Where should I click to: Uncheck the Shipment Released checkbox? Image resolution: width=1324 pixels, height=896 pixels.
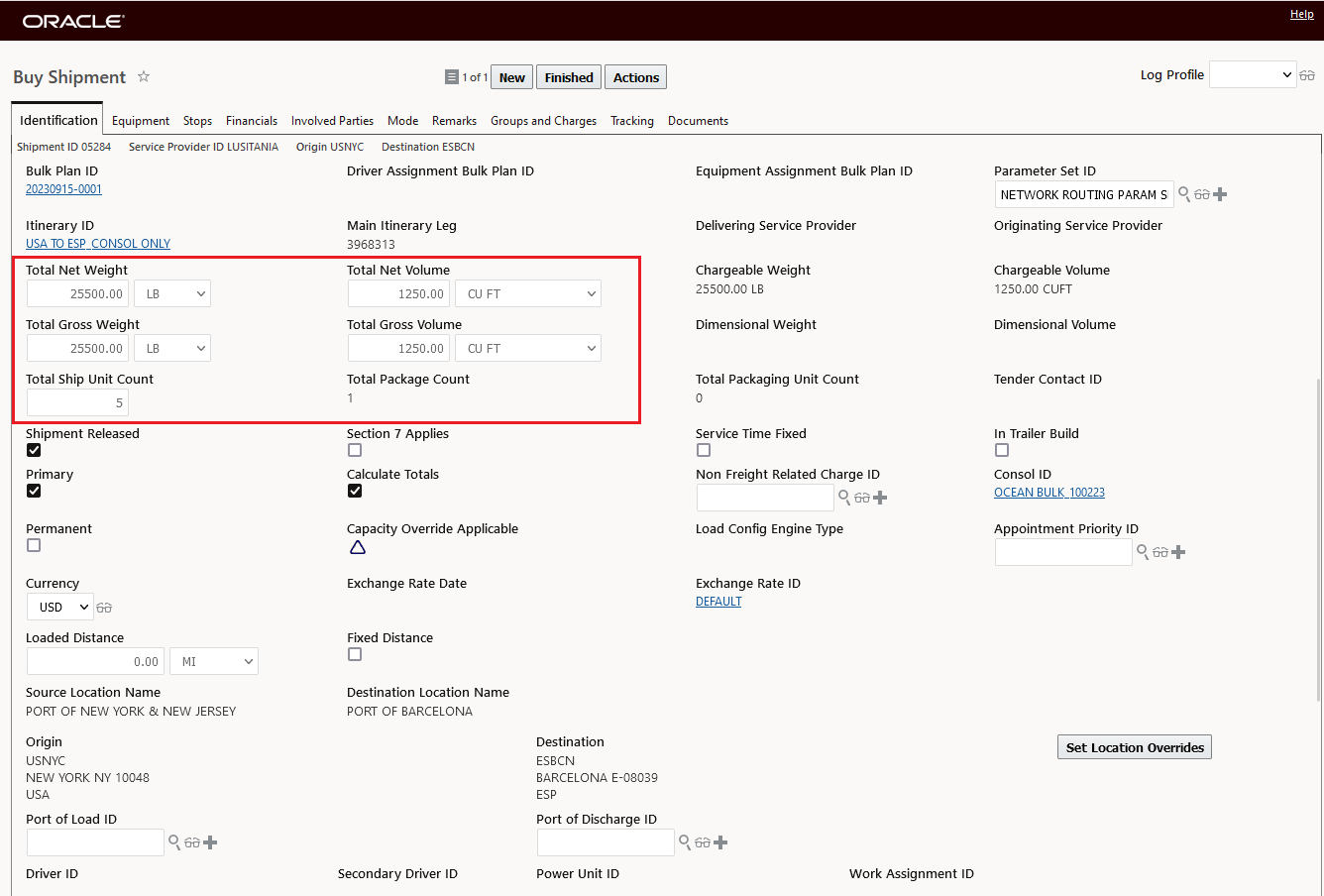tap(34, 450)
